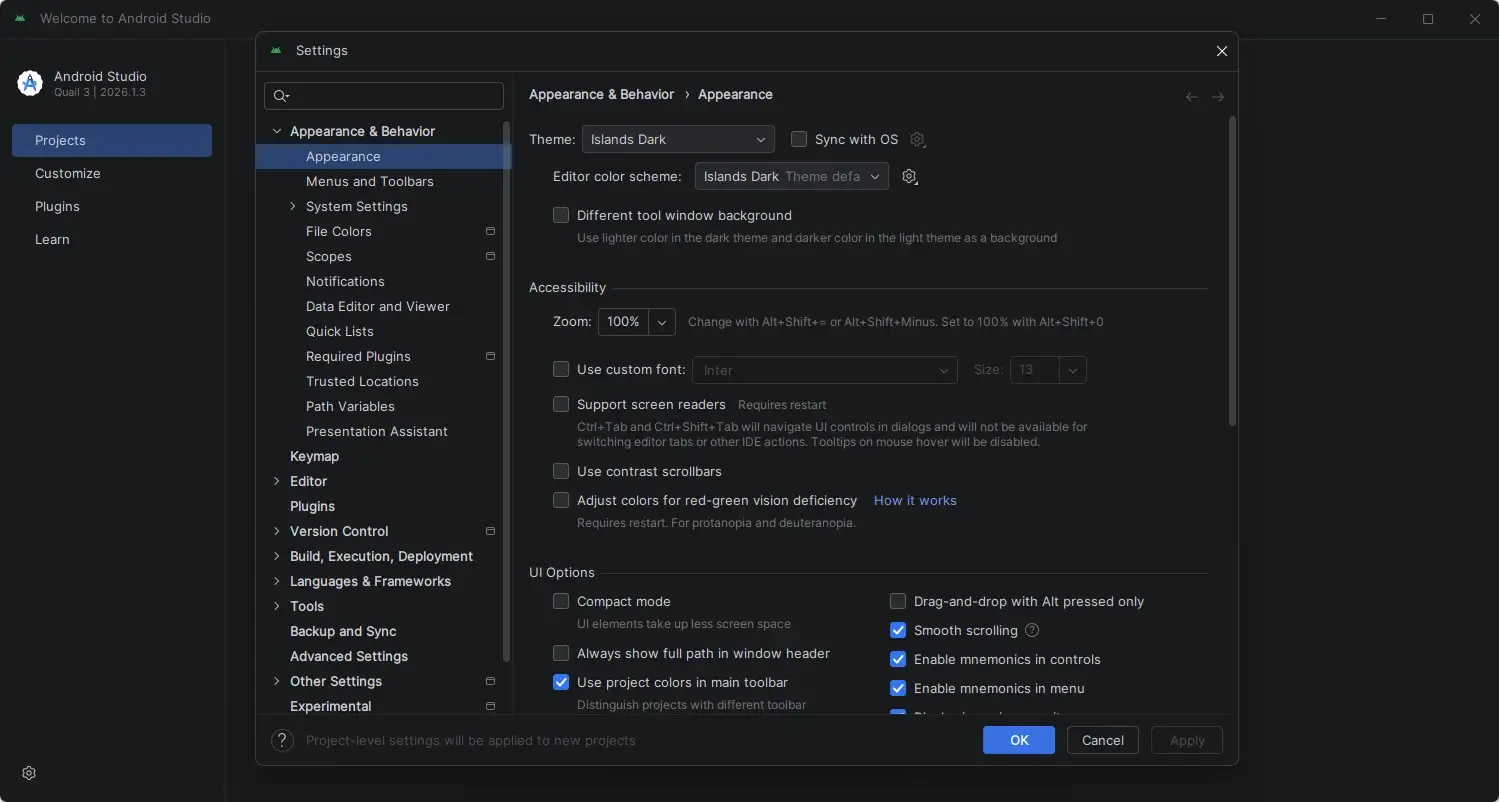The height and width of the screenshot is (802, 1499).
Task: Collapse the Appearance & Behavior section
Action: click(277, 131)
